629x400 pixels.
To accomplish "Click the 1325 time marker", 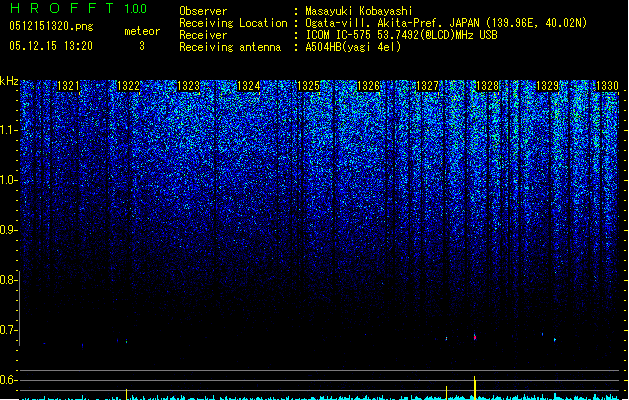I will [308, 86].
